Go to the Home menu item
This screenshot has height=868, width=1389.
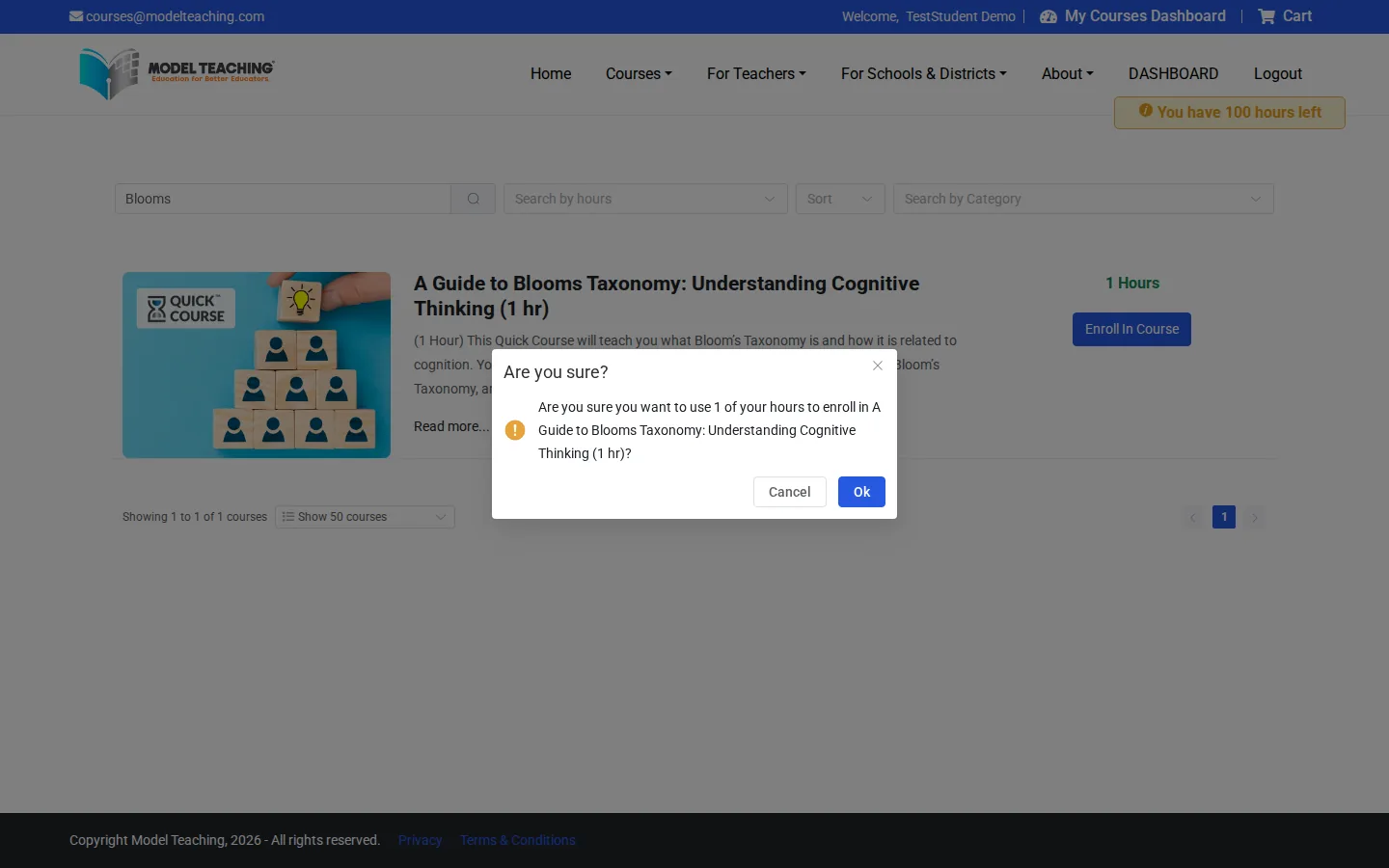pyautogui.click(x=551, y=73)
